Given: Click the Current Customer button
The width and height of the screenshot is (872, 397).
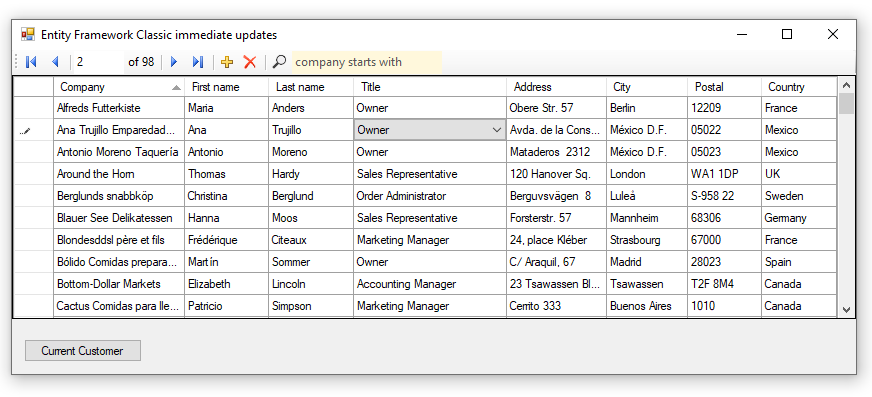Looking at the screenshot, I should pos(83,351).
